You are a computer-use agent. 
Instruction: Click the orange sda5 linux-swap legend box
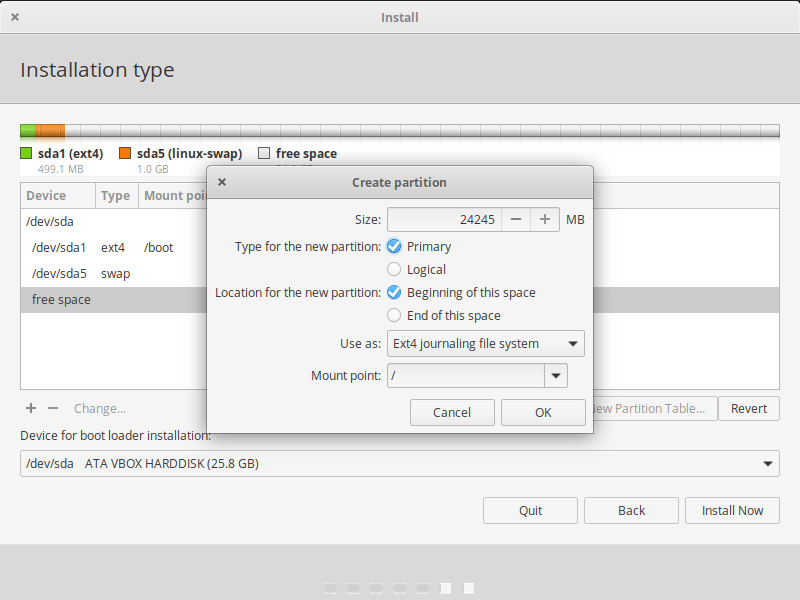[x=125, y=154]
